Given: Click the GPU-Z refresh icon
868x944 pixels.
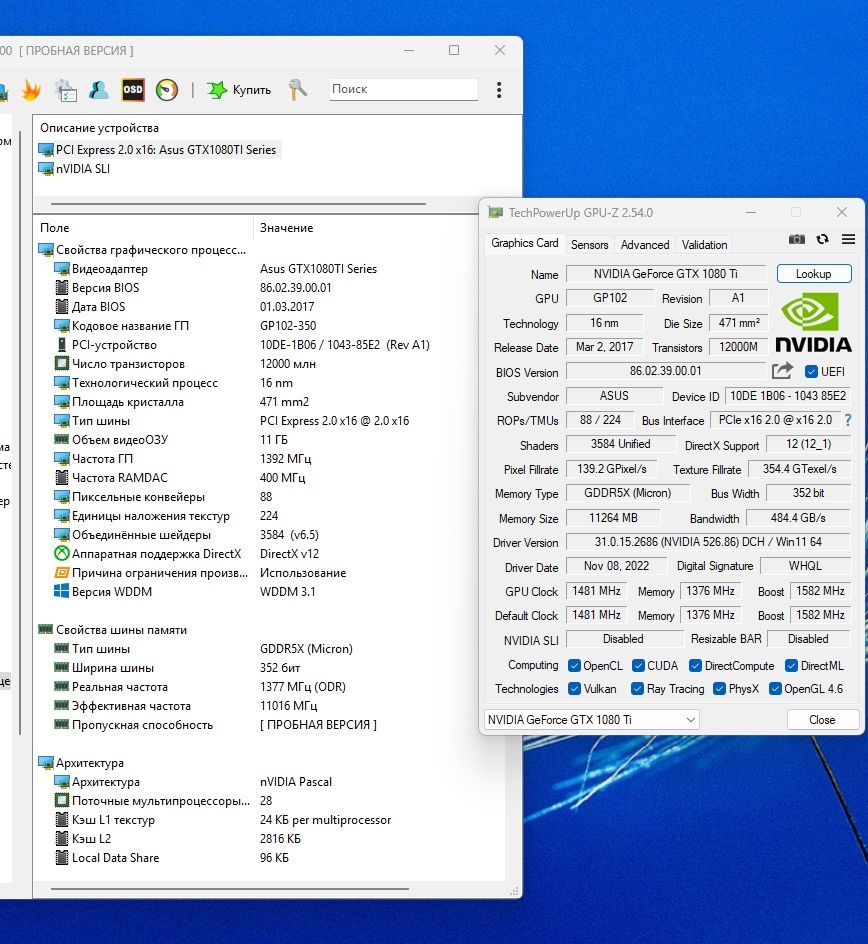Looking at the screenshot, I should (x=822, y=239).
